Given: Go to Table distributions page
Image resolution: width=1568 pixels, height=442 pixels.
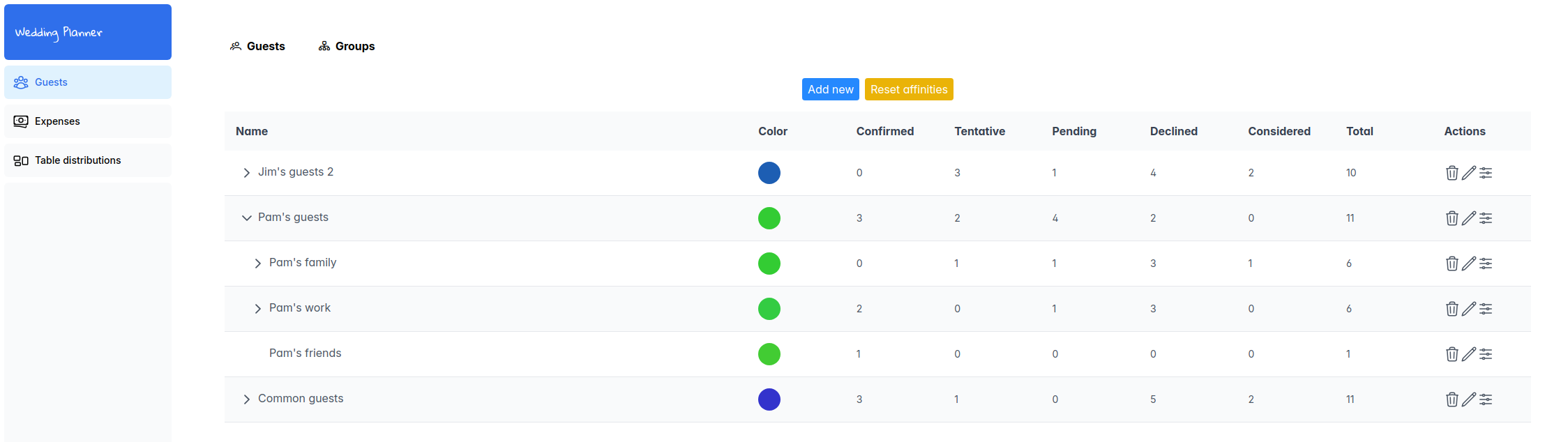Looking at the screenshot, I should click(77, 160).
